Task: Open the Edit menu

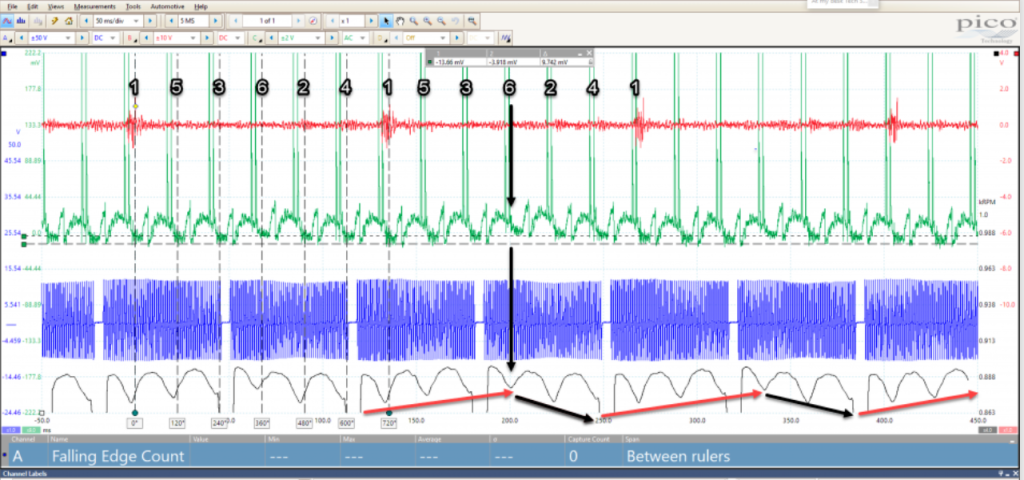Action: [33, 7]
